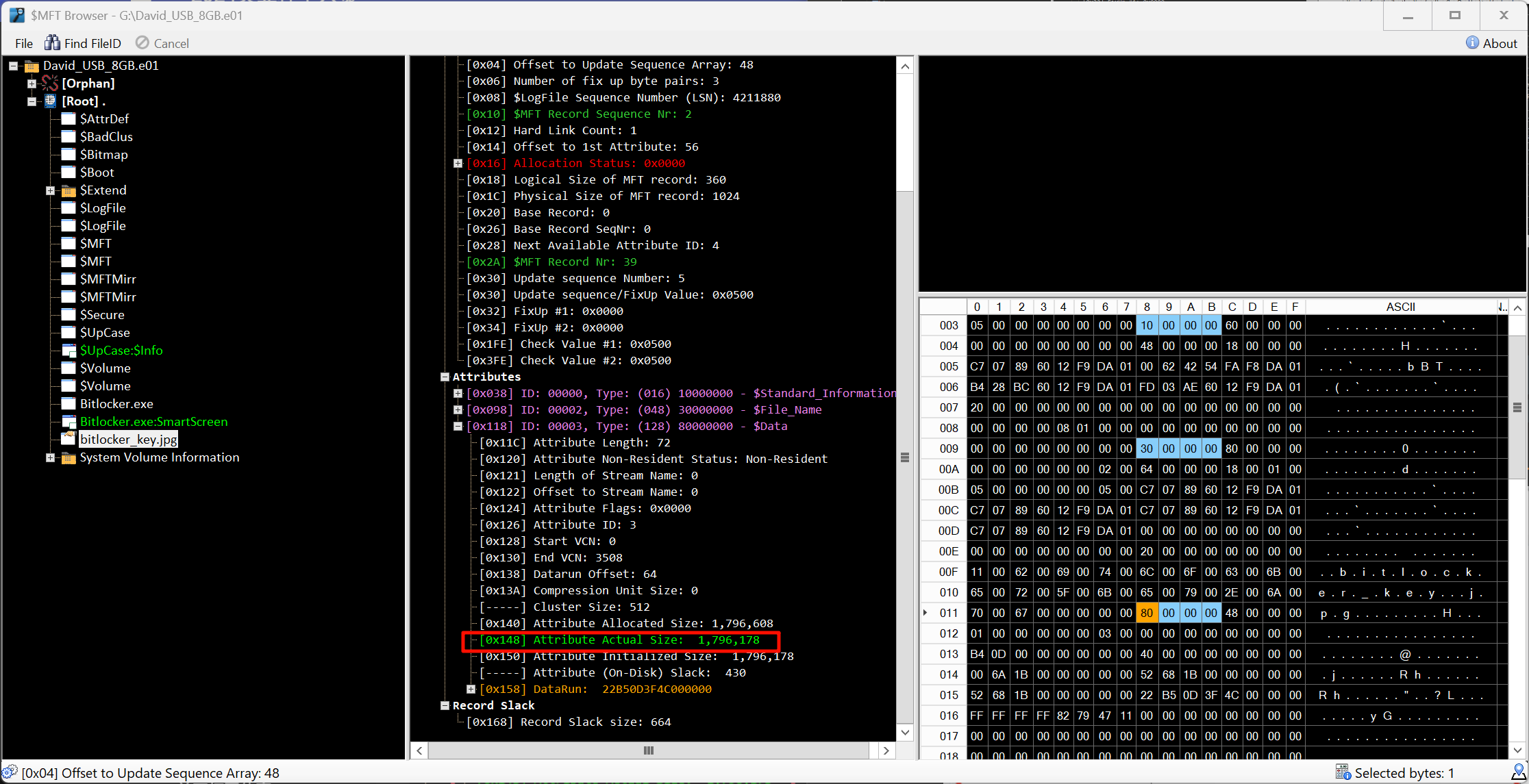Screen dimensions: 1529x784
Task: Click the About info icon
Action: click(1472, 43)
